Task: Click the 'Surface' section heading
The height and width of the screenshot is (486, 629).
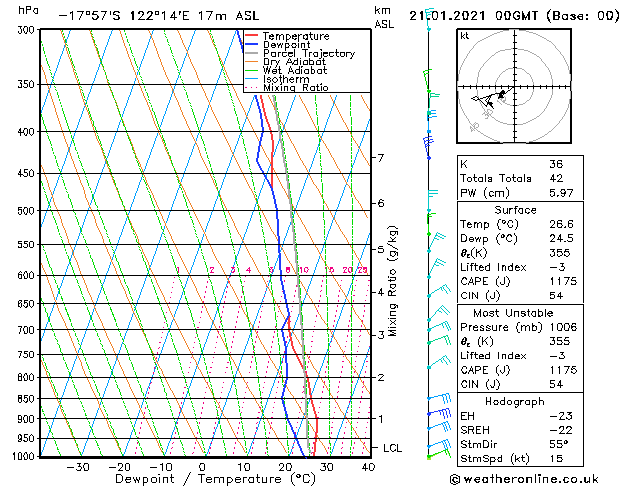Action: [515, 210]
